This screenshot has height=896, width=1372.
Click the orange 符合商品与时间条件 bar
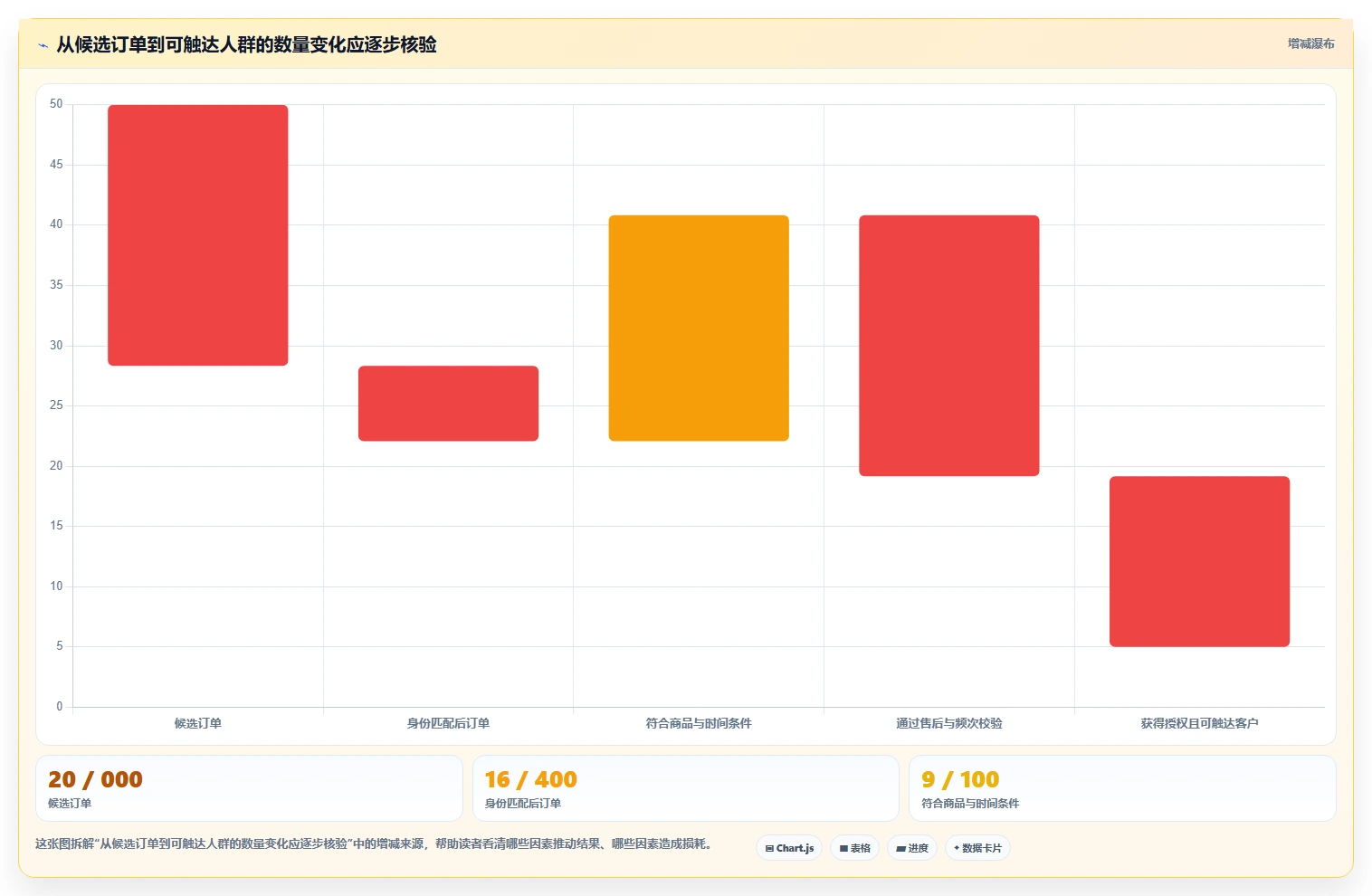(699, 329)
